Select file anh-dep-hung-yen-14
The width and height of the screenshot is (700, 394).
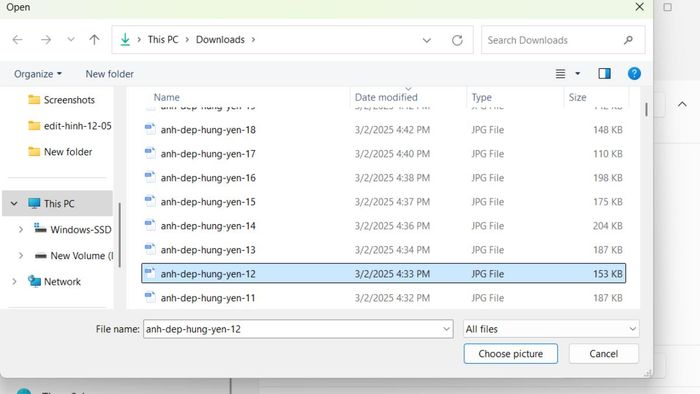point(383,226)
